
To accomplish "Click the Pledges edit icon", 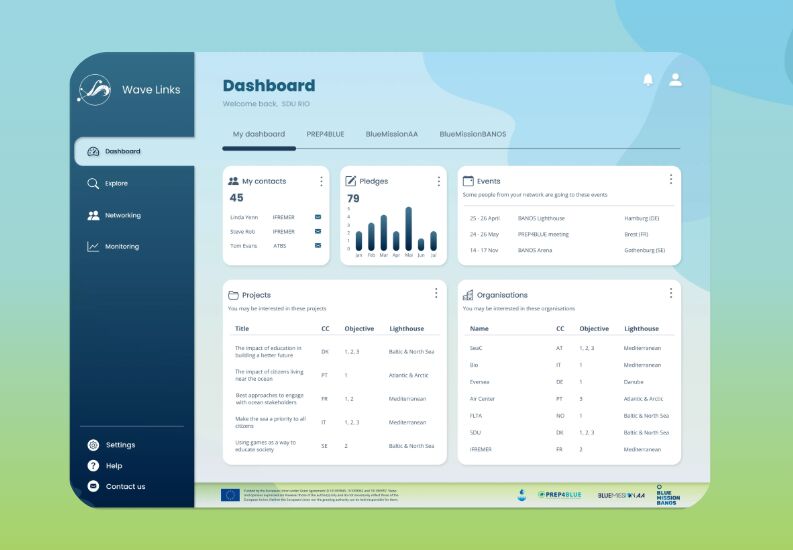I will point(350,181).
